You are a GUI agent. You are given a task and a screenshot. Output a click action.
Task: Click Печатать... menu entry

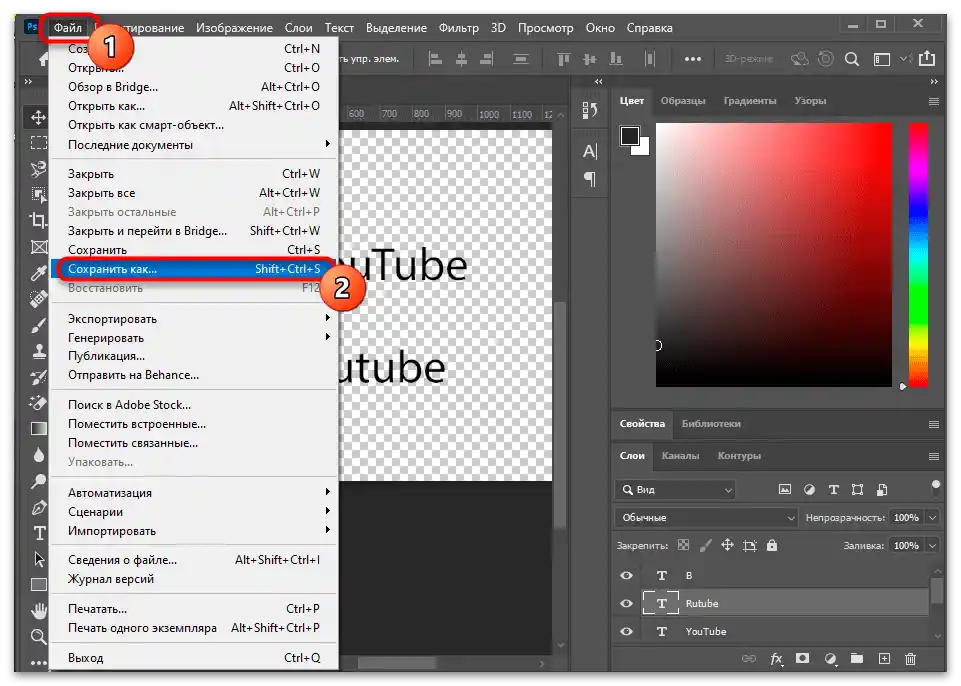tap(195, 608)
